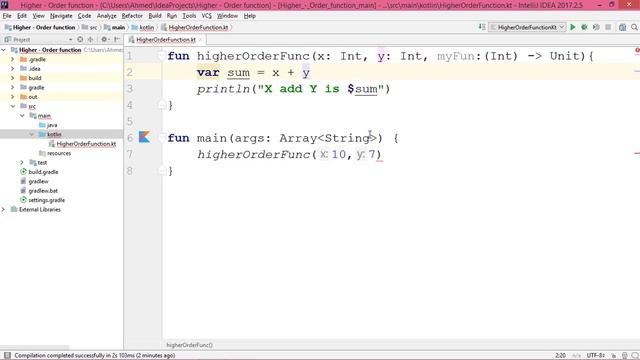Expand the .gradle folder

click(12, 59)
